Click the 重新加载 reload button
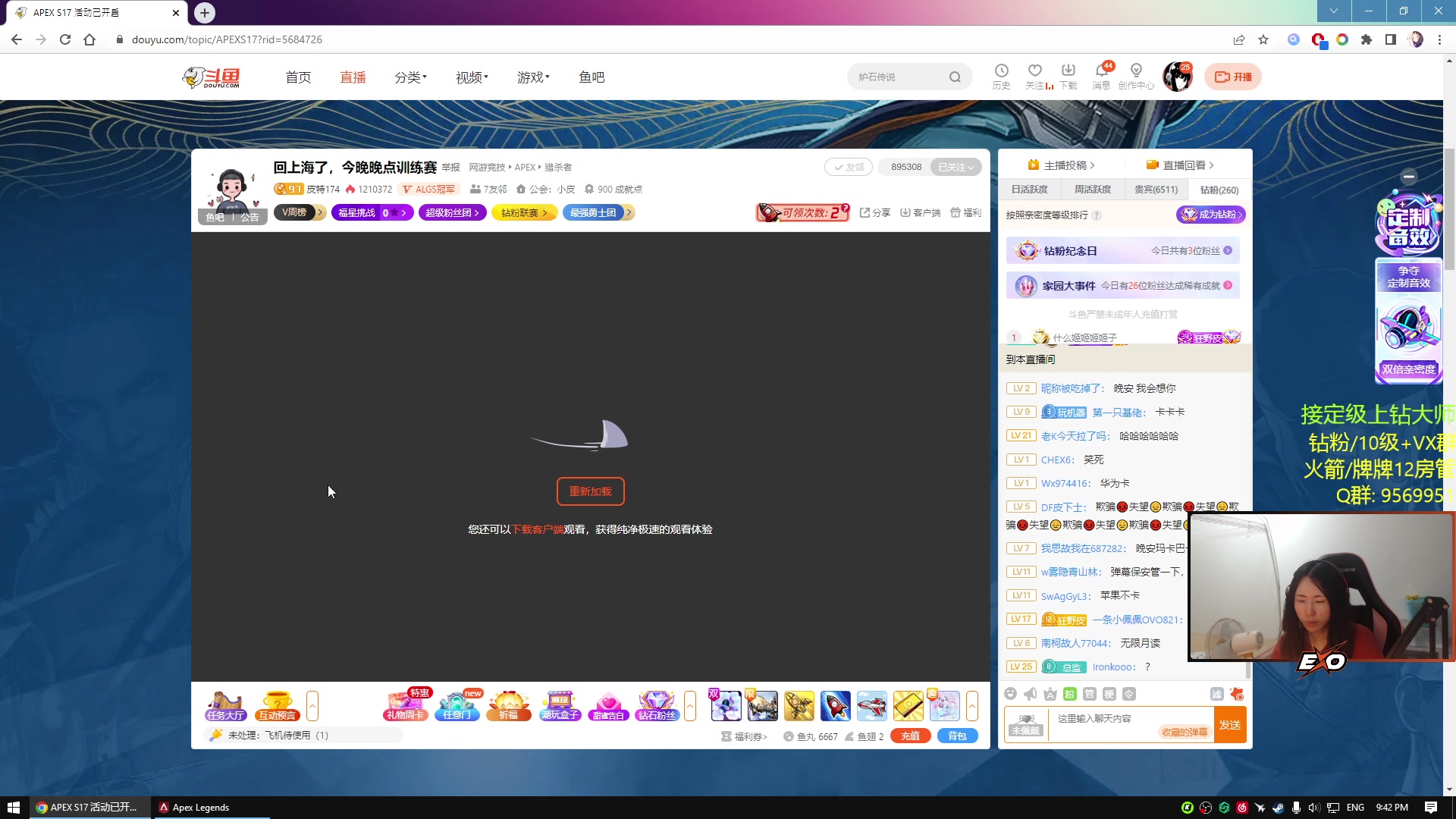 [590, 491]
